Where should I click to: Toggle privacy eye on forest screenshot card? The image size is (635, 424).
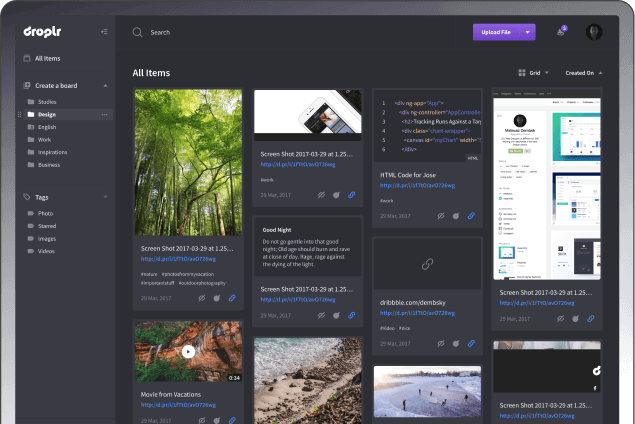pyautogui.click(x=202, y=298)
